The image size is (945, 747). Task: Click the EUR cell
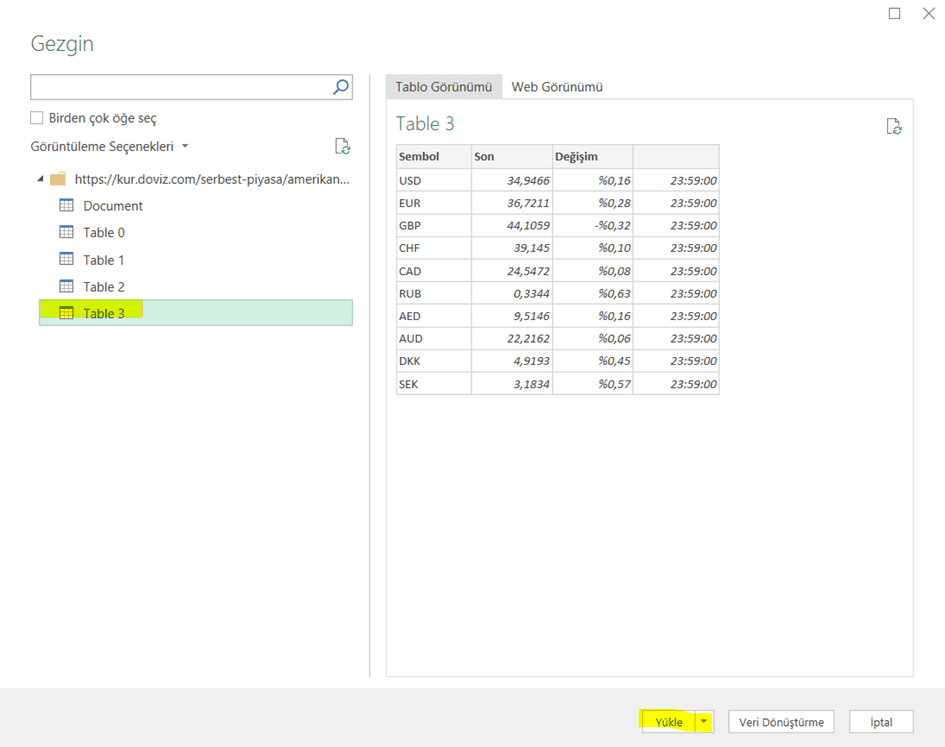click(x=434, y=203)
